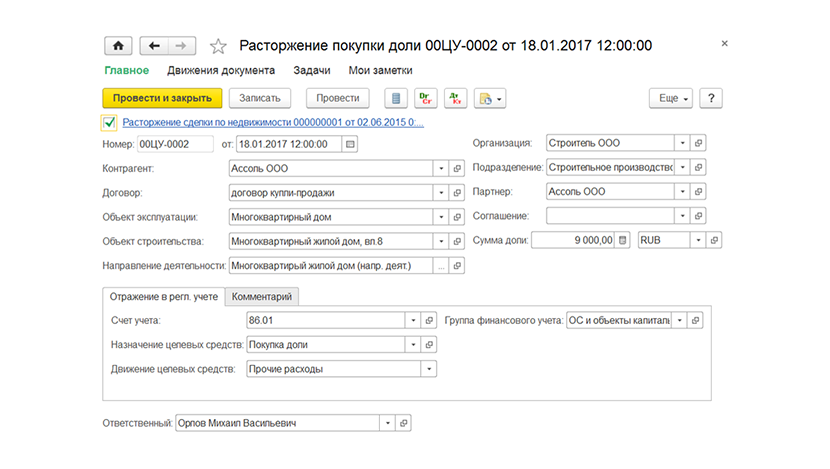Viewport: 830px width, 469px height.
Task: Click Записать button
Action: coord(260,98)
